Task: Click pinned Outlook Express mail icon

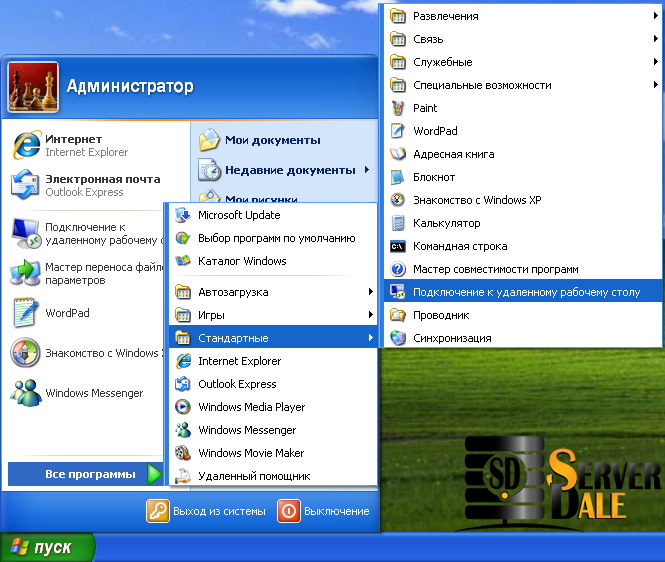Action: [x=25, y=185]
